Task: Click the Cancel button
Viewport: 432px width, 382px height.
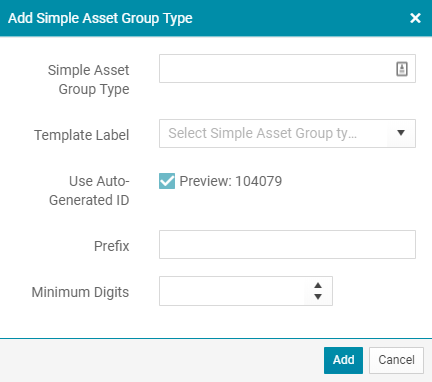Action: coord(396,360)
